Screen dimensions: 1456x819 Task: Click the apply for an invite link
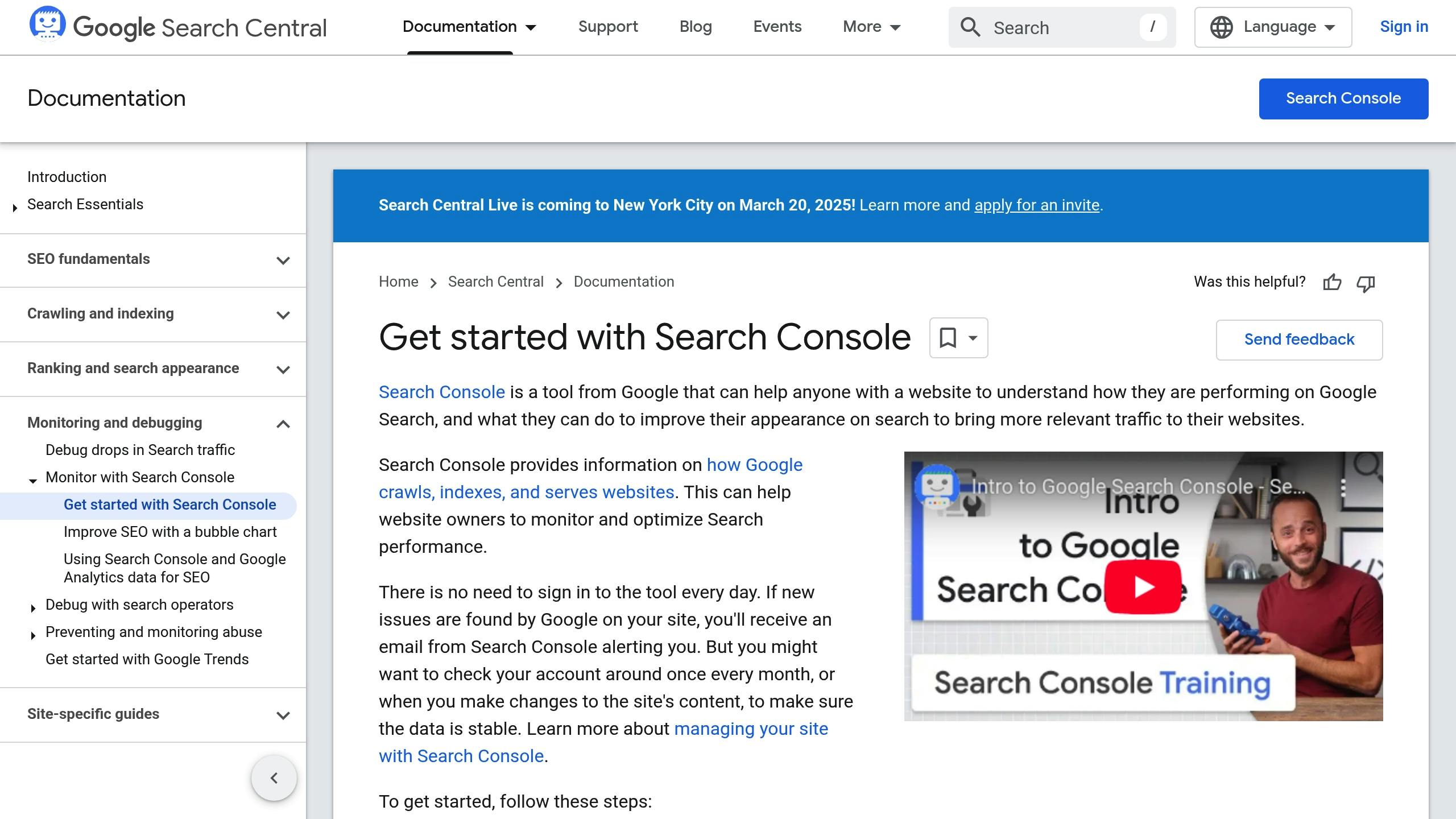pyautogui.click(x=1037, y=205)
